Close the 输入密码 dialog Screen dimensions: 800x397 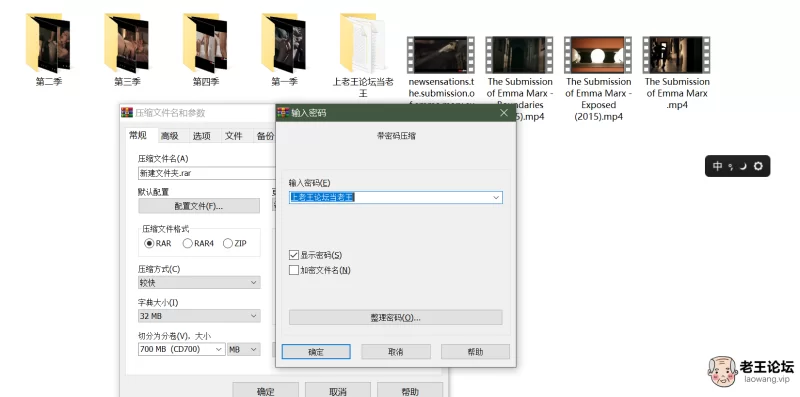[504, 113]
